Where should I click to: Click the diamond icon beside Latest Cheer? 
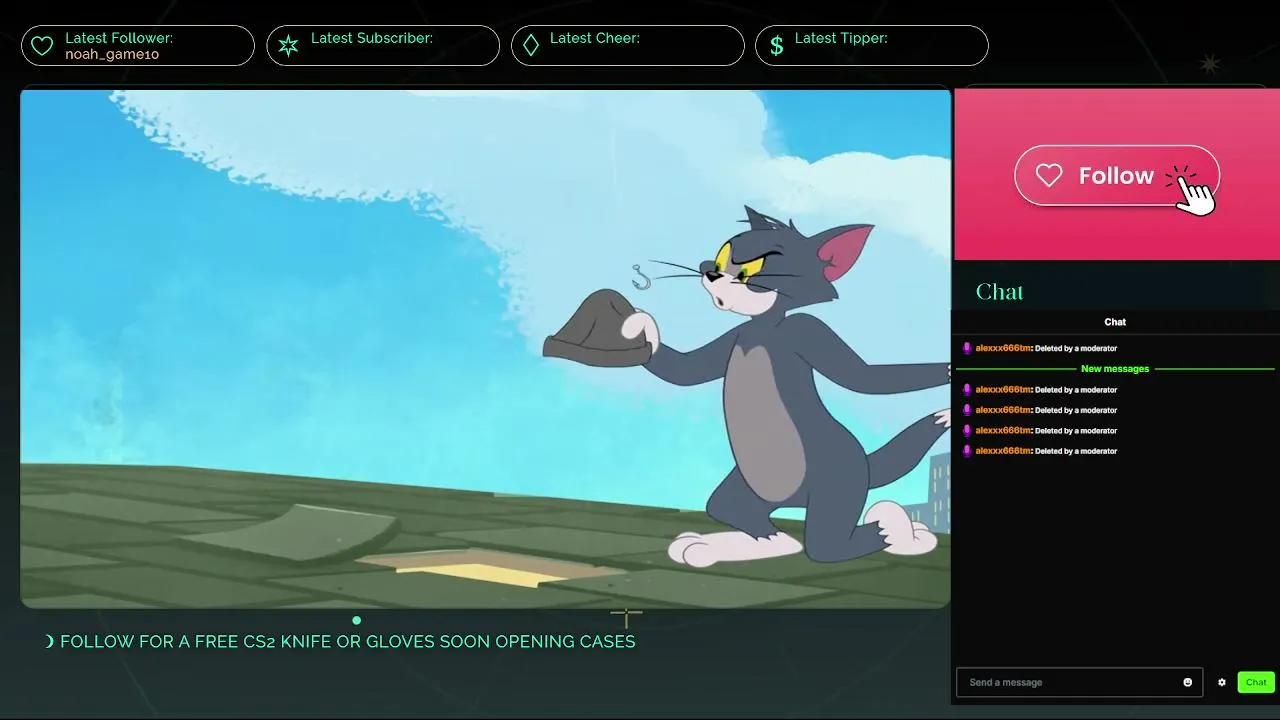click(x=531, y=46)
